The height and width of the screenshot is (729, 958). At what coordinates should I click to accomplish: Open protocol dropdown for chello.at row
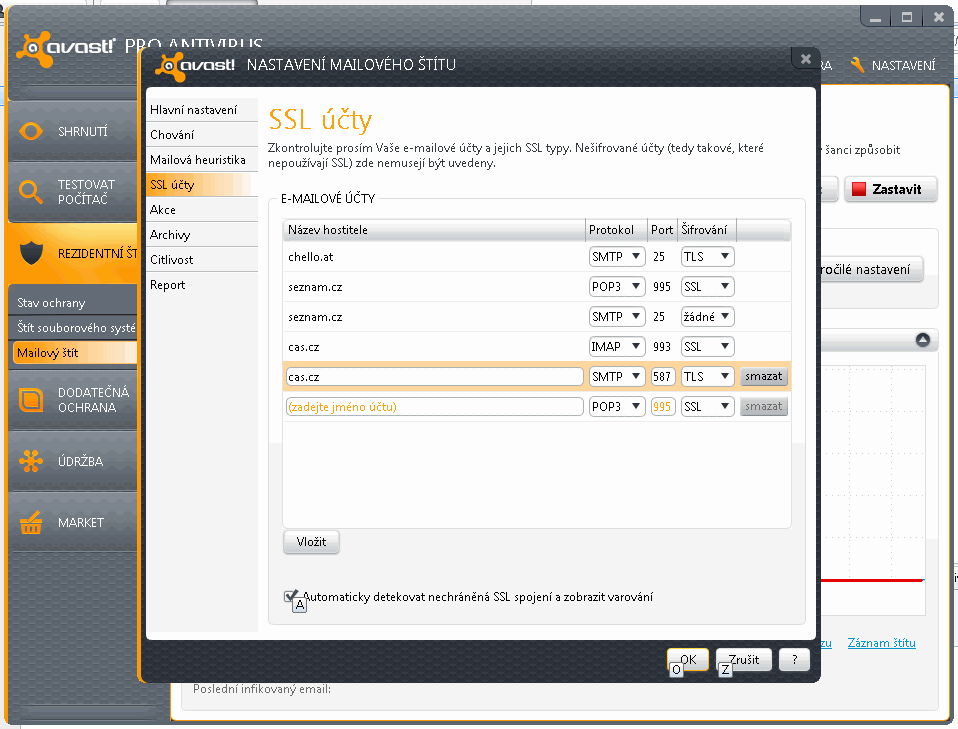(617, 257)
